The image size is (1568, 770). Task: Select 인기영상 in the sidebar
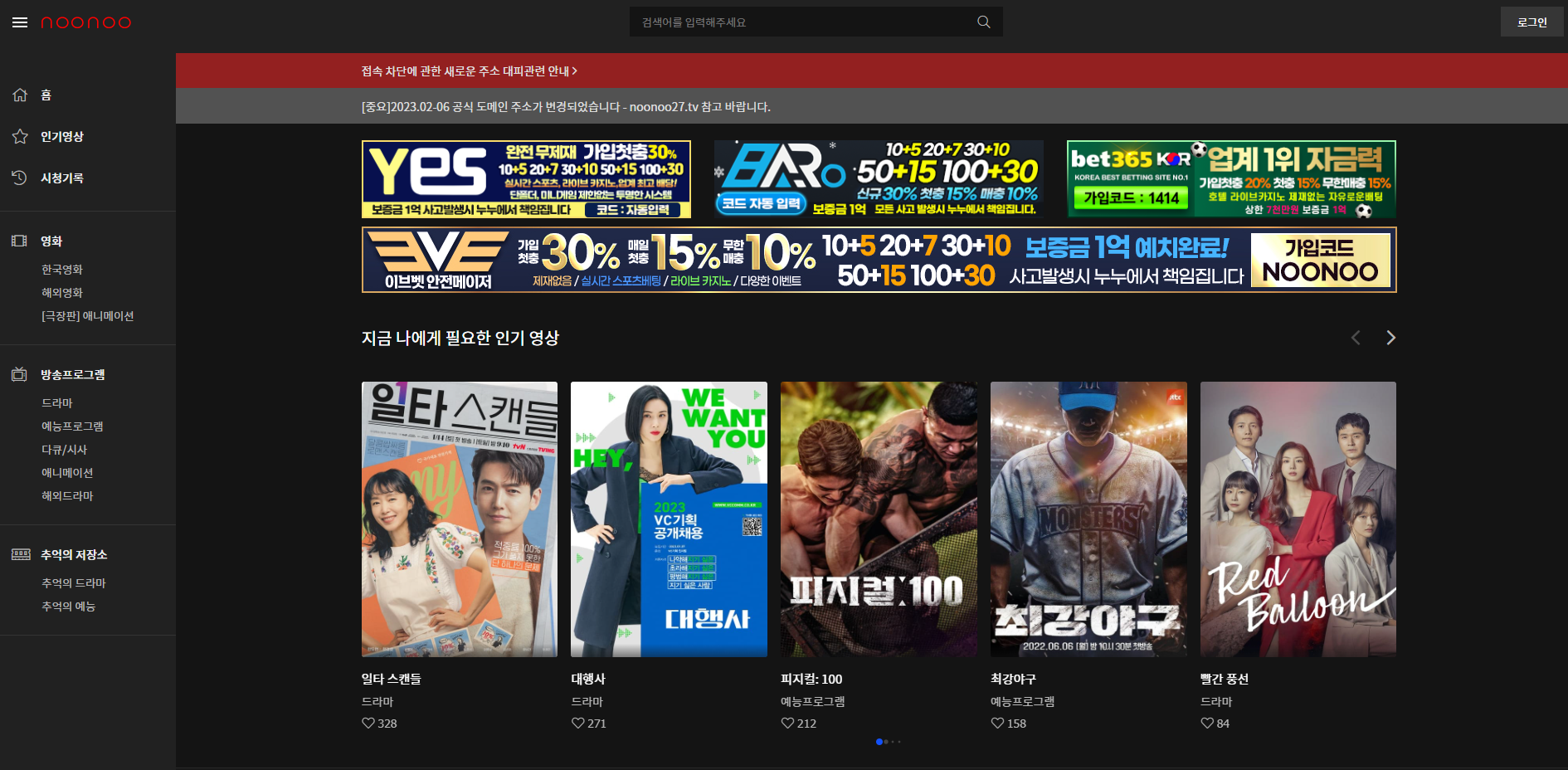[62, 136]
